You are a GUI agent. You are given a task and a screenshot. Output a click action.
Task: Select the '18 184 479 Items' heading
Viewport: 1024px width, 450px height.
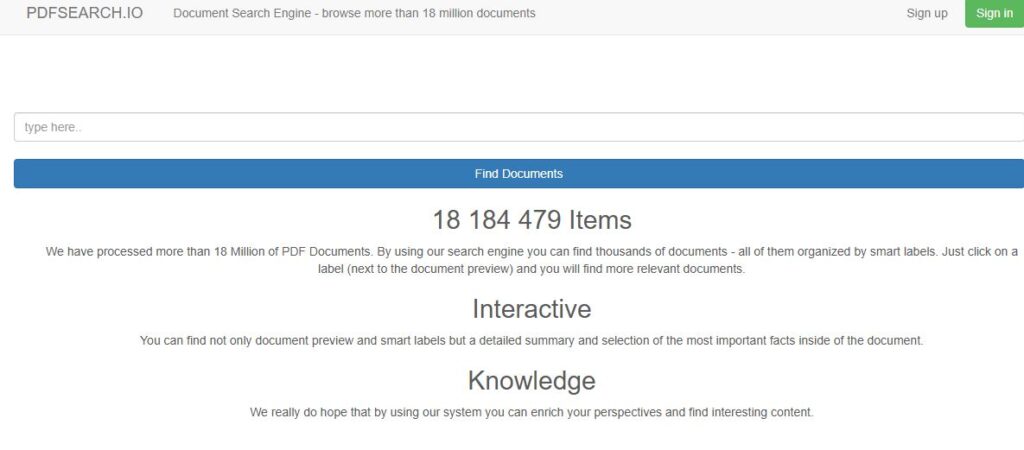(531, 219)
